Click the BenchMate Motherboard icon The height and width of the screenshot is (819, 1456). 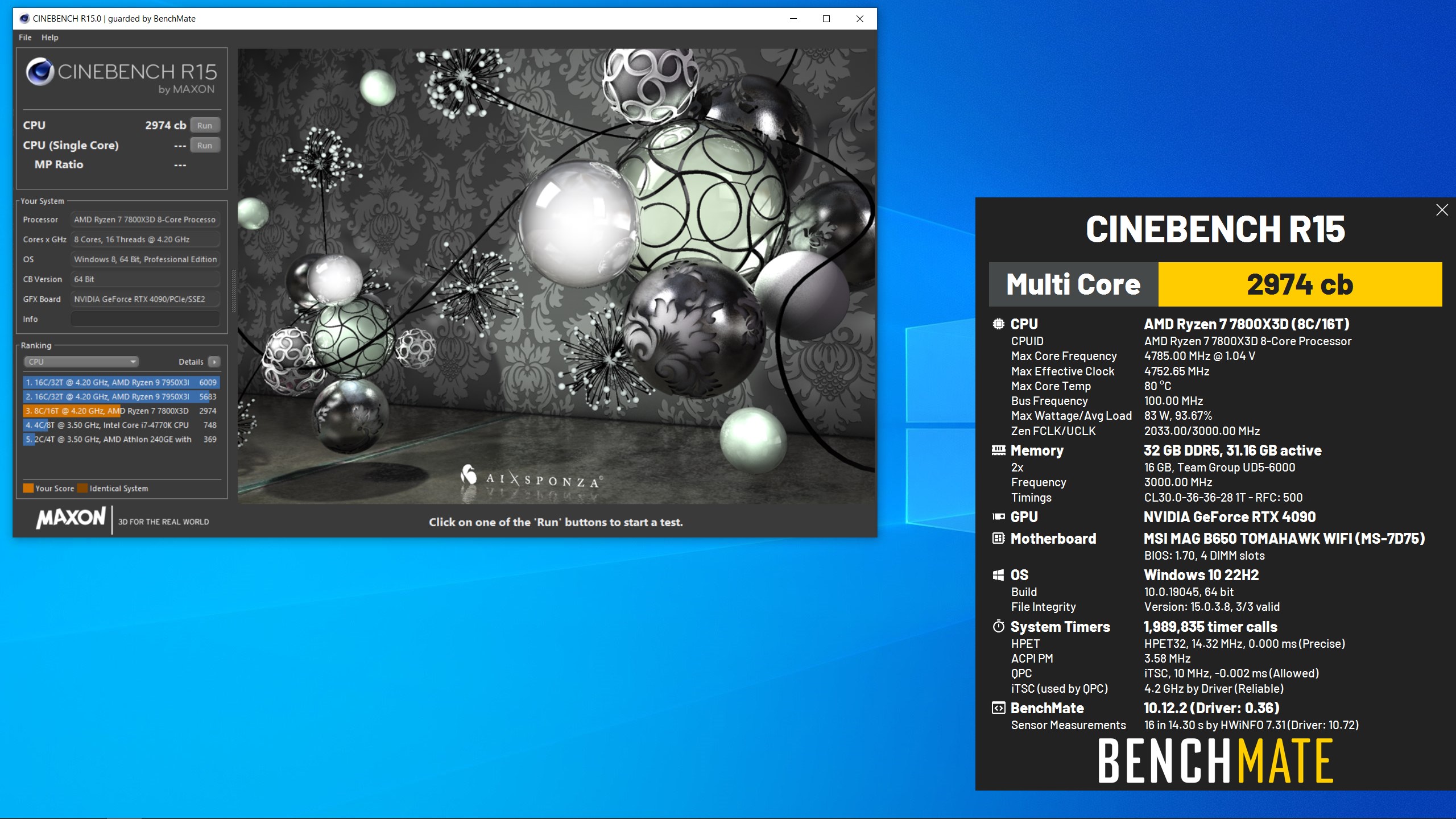tap(998, 538)
